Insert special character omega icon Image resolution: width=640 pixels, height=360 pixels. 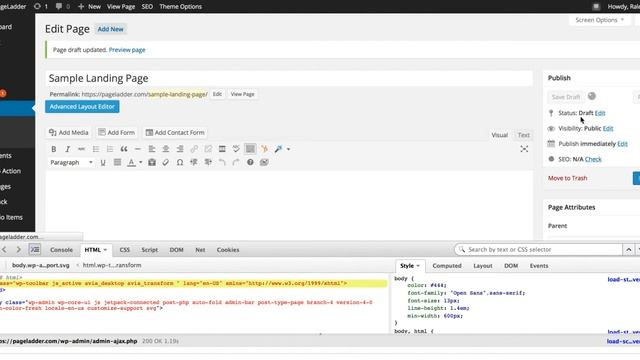click(x=180, y=162)
